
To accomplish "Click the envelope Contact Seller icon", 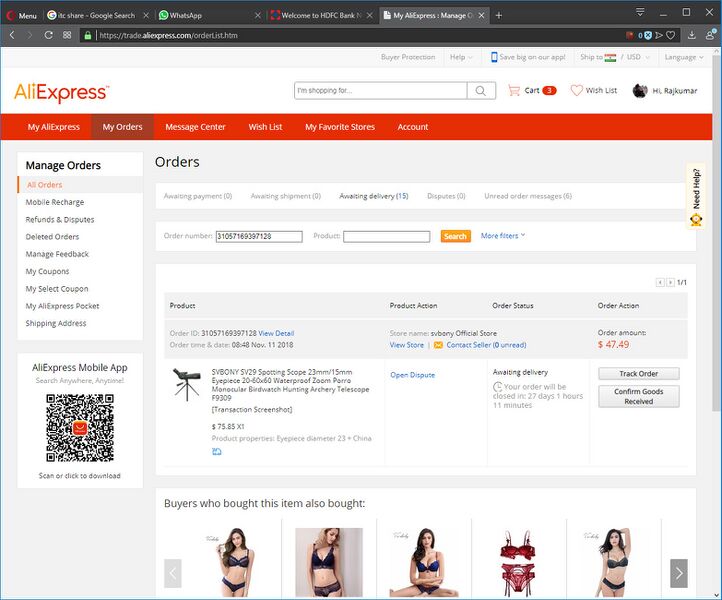I will [438, 345].
